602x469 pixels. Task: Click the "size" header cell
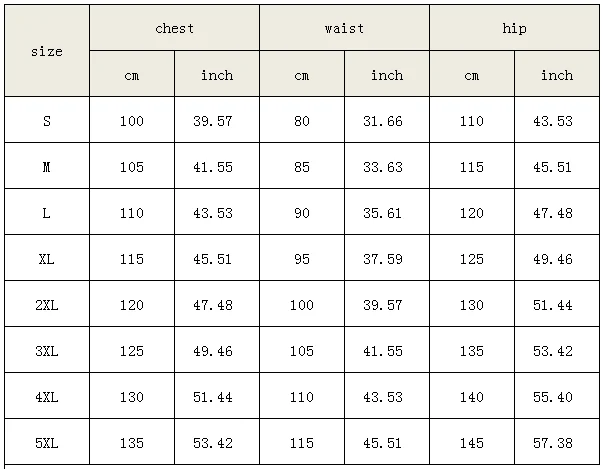click(47, 51)
